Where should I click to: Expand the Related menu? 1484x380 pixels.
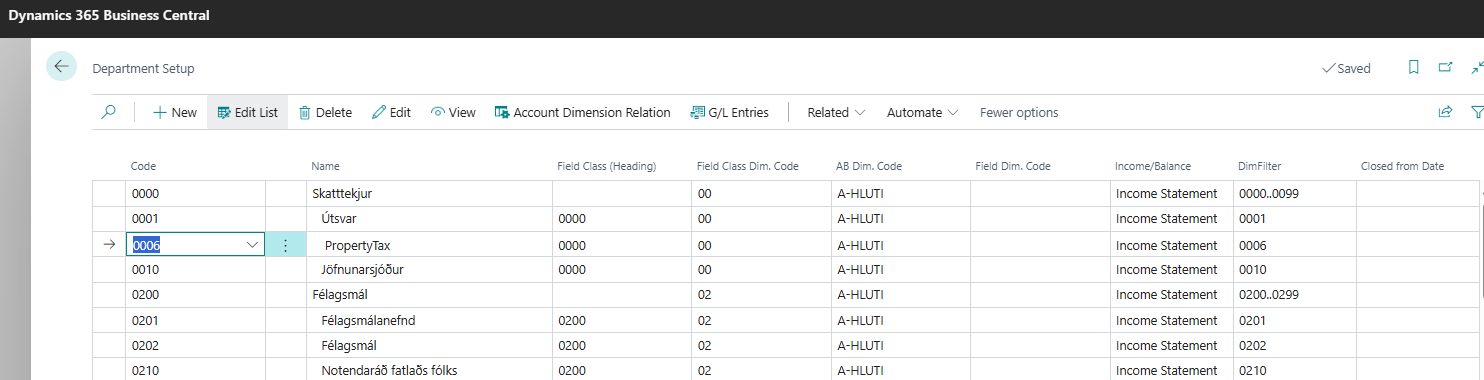[836, 112]
